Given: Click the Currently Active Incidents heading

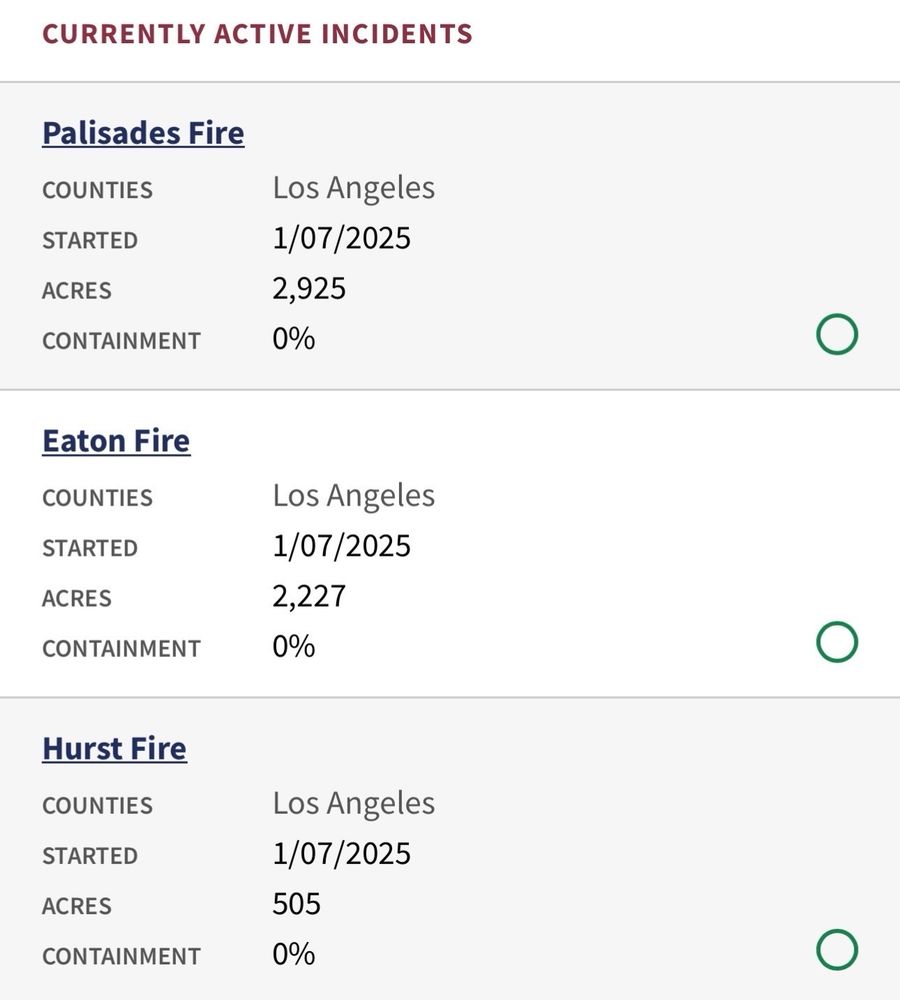Looking at the screenshot, I should pyautogui.click(x=257, y=33).
